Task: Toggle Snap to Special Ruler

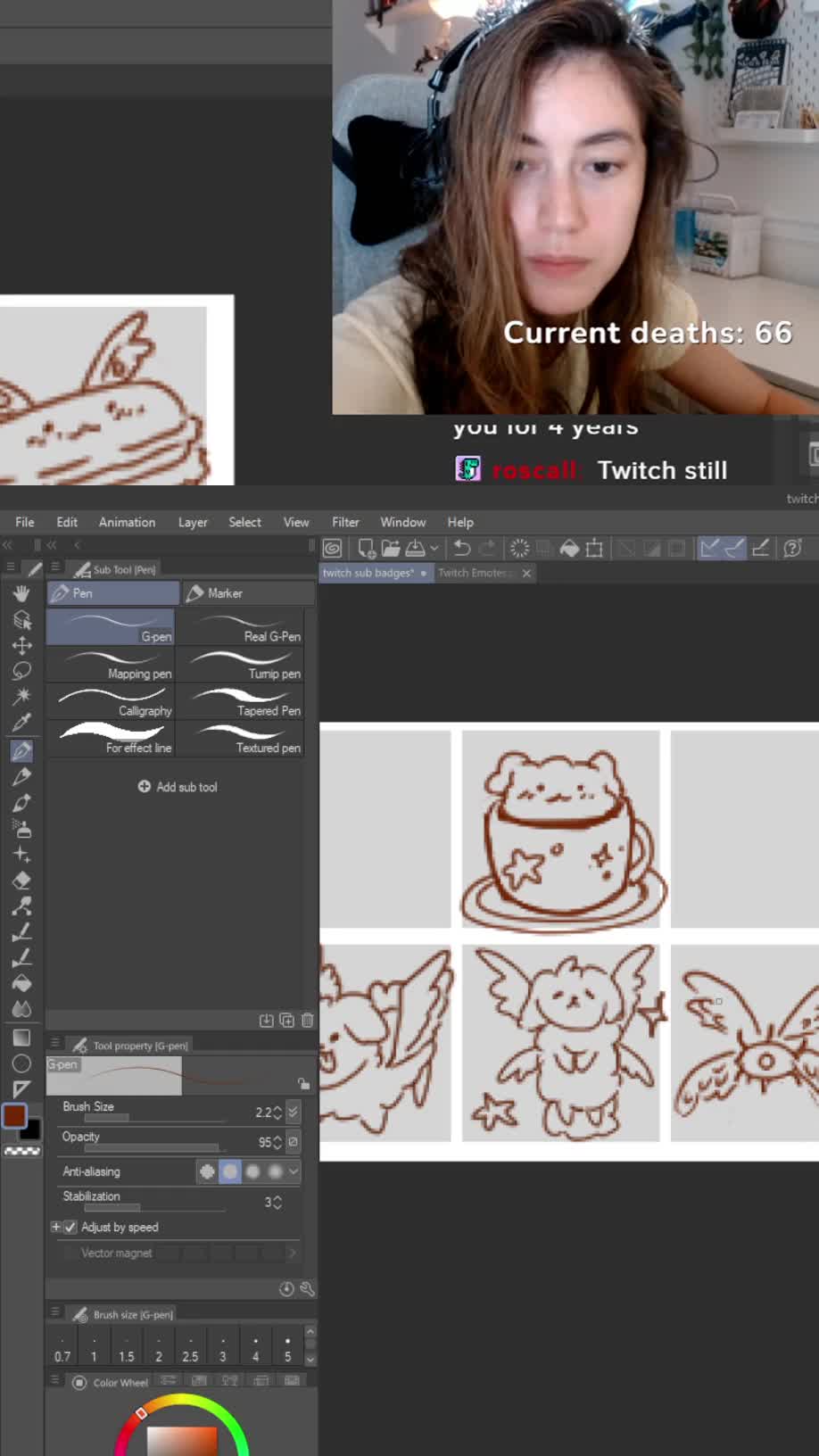Action: (734, 548)
